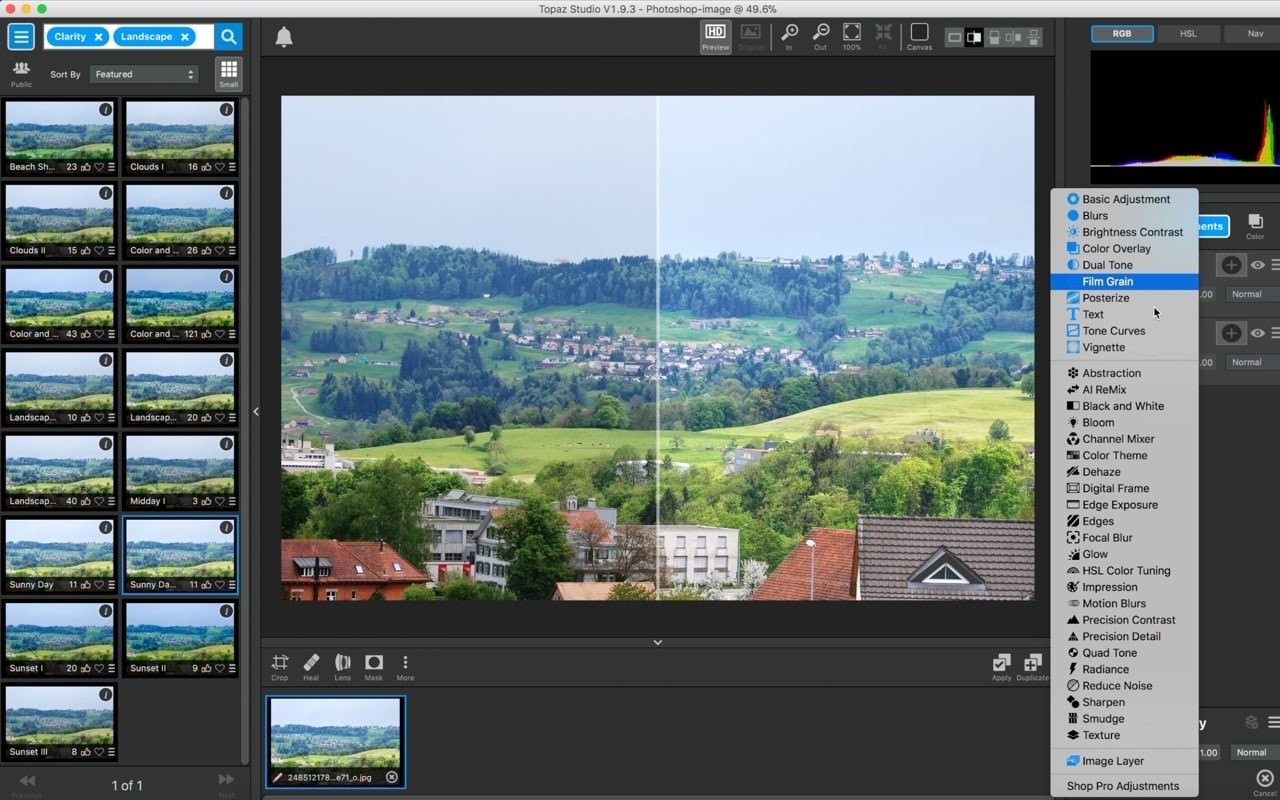Screen dimensions: 1280x800
Task: Click the plus mask button on first adjustment
Action: [1231, 265]
